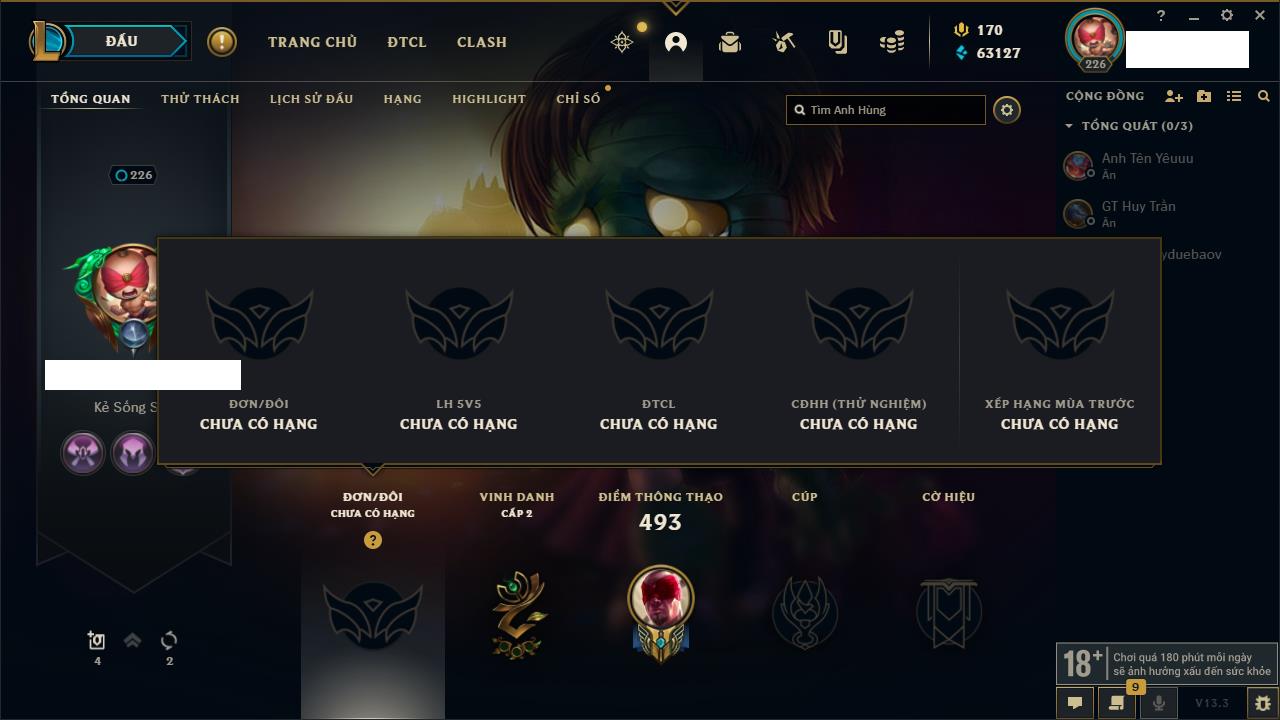Screen dimensions: 1280x720
Task: Click the yellow exclamation notice icon
Action: [222, 42]
